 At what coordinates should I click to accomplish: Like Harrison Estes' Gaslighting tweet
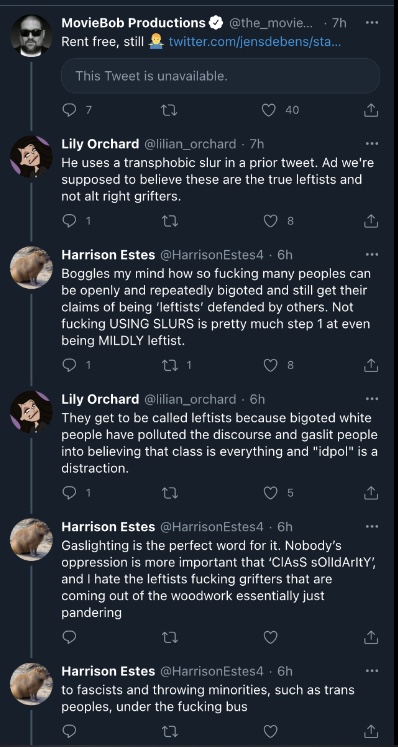[x=271, y=637]
